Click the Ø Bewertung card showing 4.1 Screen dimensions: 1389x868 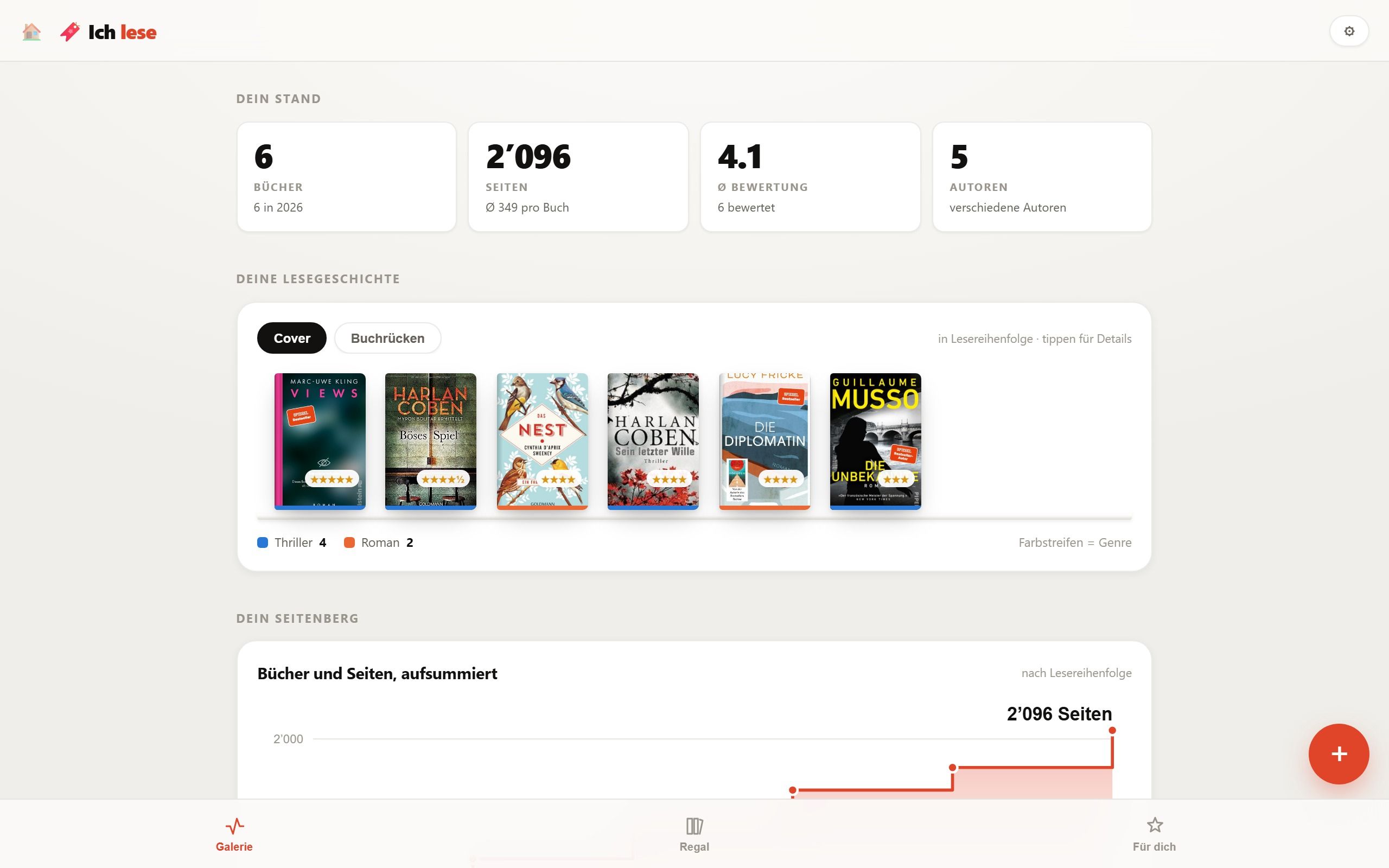point(811,177)
